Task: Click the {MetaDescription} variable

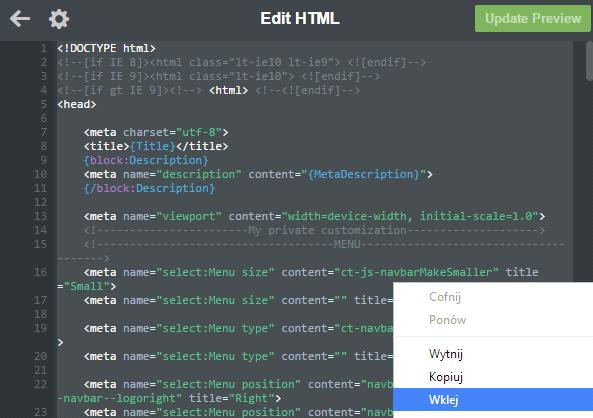Action: pyautogui.click(x=364, y=174)
